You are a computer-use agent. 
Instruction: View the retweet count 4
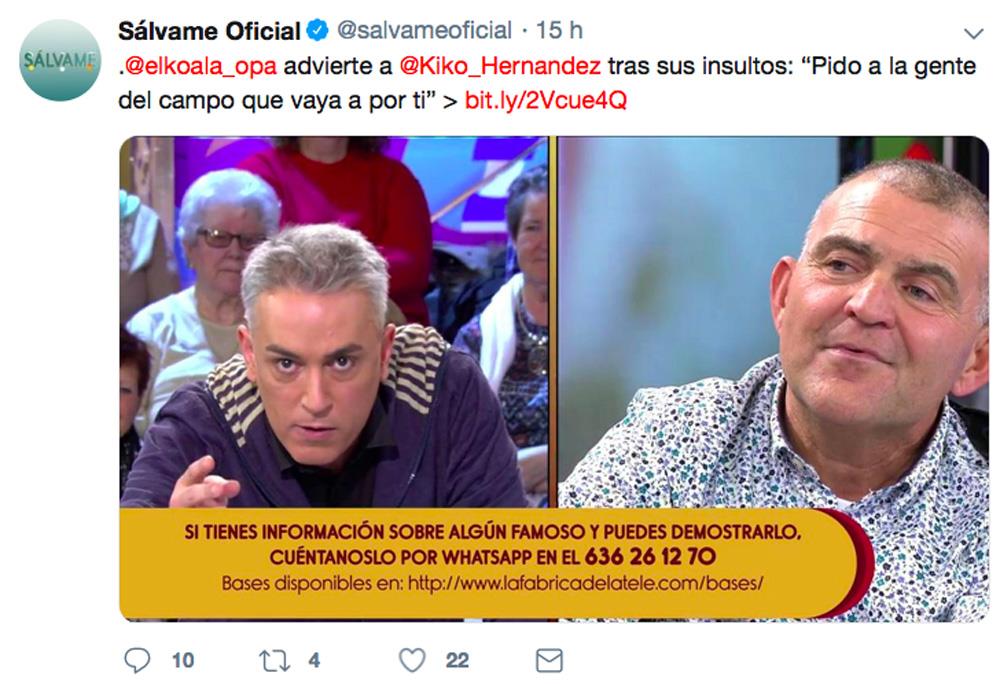tap(314, 660)
